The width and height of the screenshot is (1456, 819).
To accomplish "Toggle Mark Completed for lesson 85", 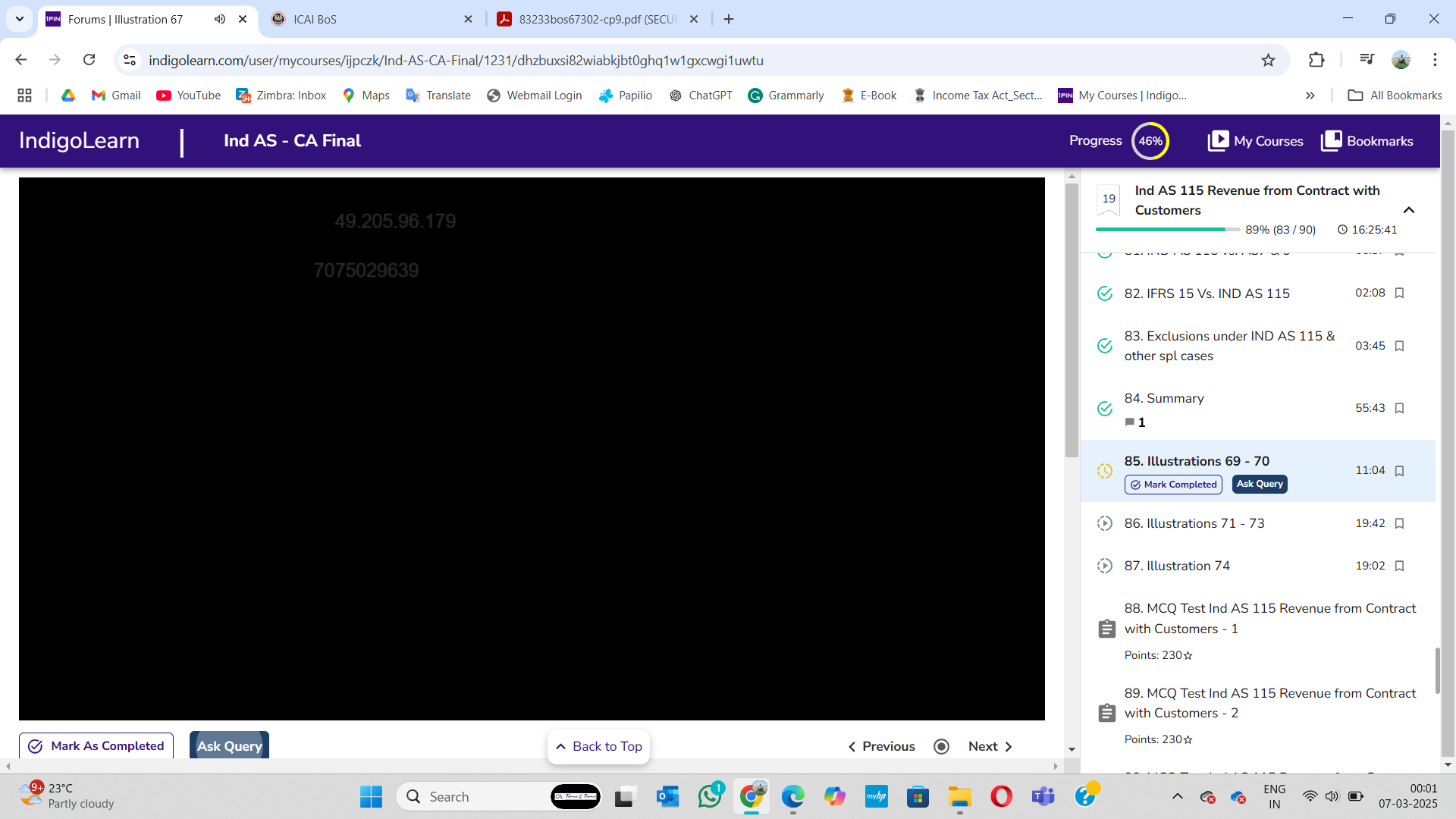I will 1173,485.
